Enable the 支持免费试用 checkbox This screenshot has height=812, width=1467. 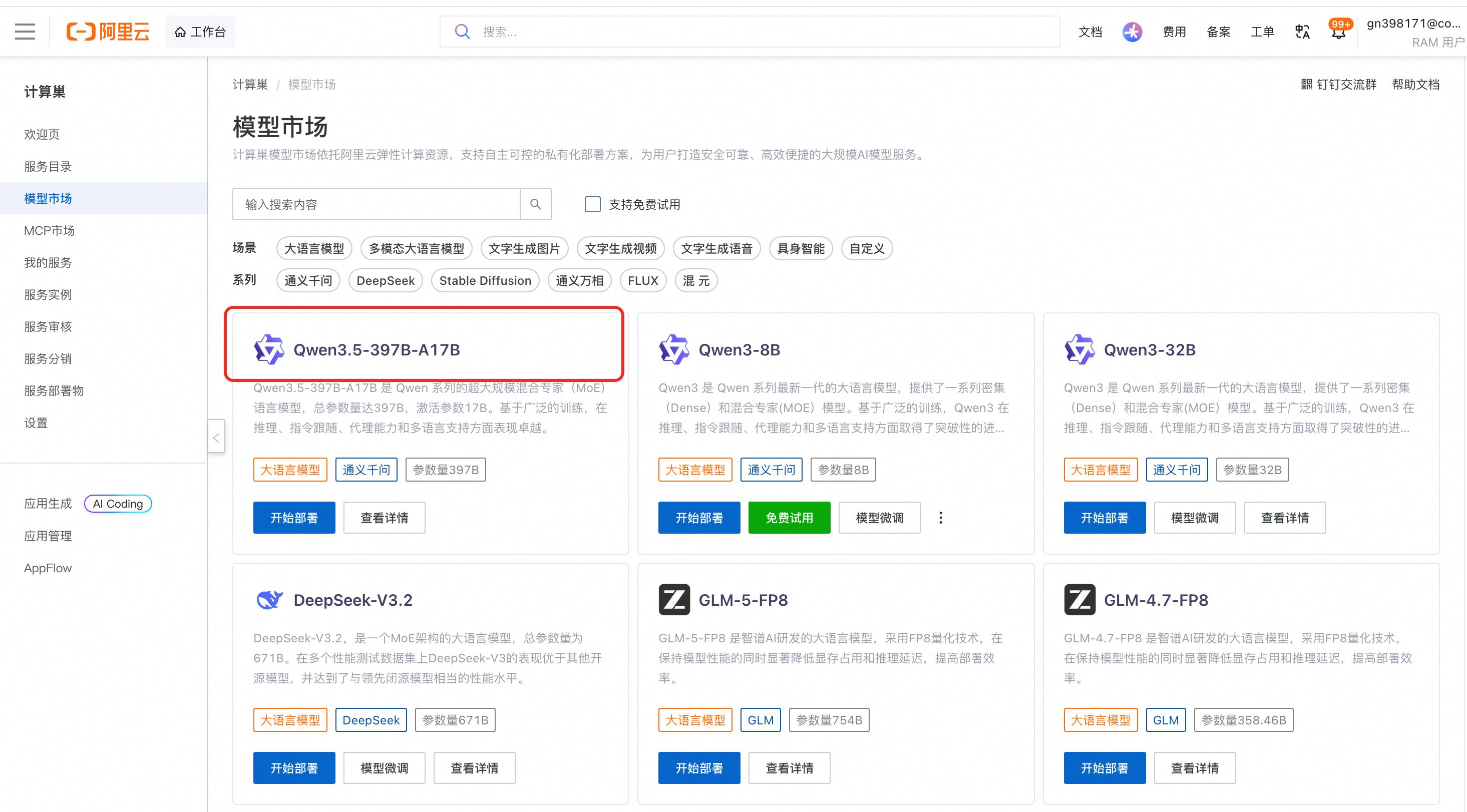click(592, 204)
